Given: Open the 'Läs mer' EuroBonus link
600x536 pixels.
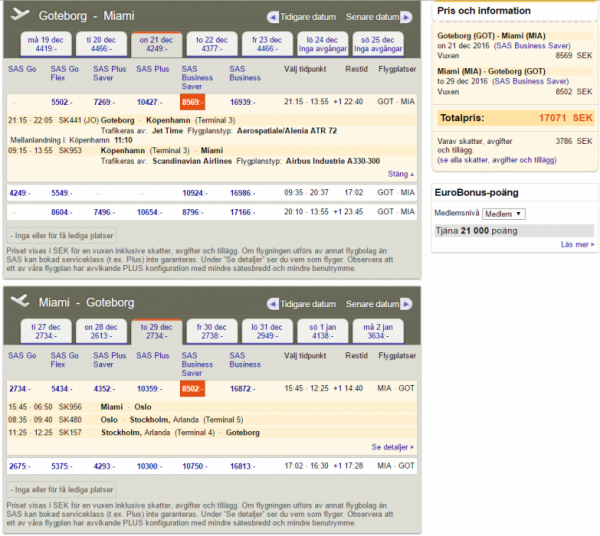Looking at the screenshot, I should tap(577, 244).
